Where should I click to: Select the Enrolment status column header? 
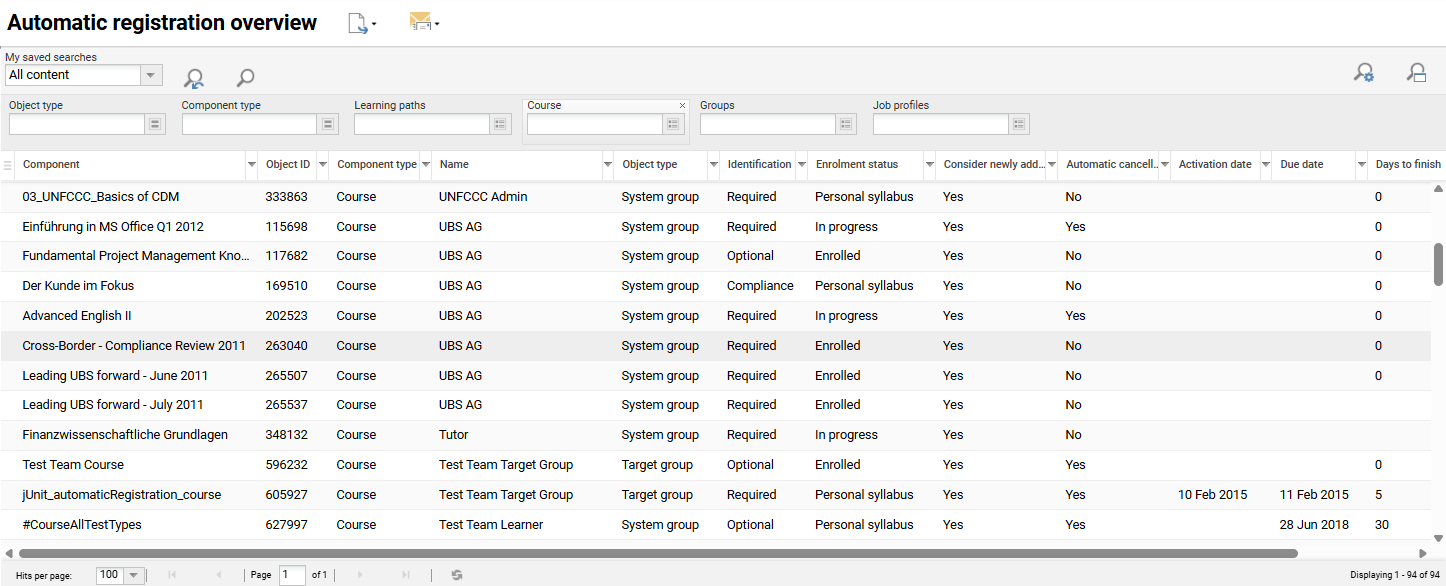coord(860,164)
